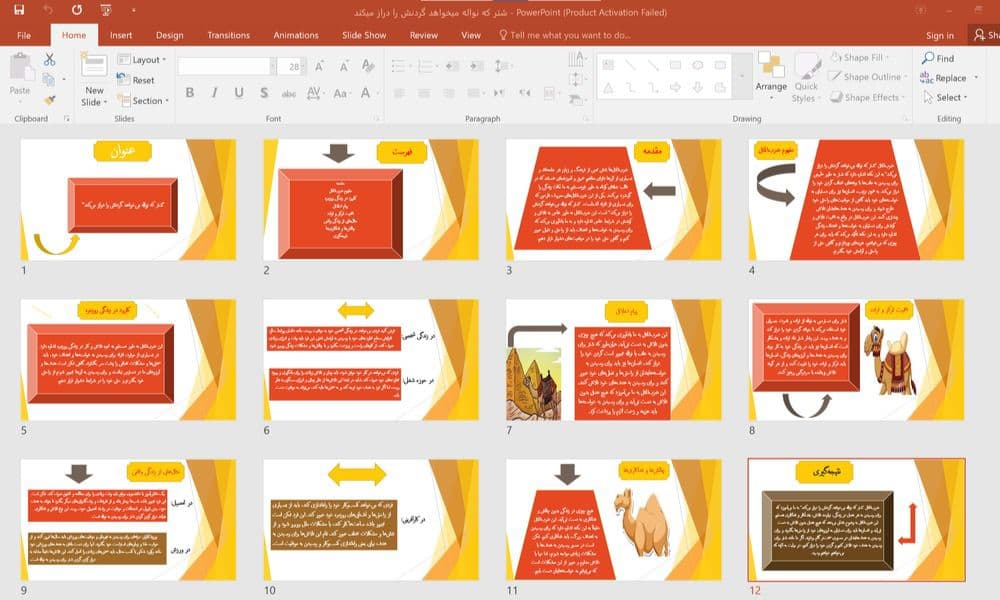Click the Start From Beginning icon in title bar
Screen dimensions: 1000x600
106,10
